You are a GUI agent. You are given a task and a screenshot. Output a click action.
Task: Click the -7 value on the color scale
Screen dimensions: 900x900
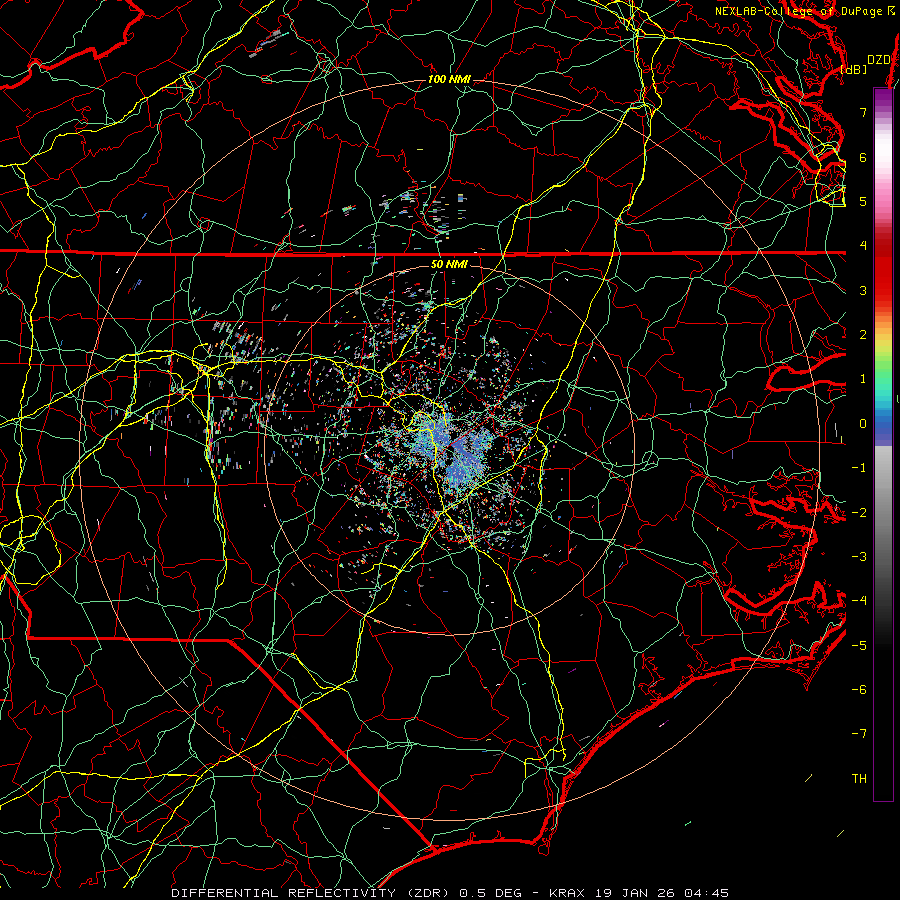click(x=859, y=734)
